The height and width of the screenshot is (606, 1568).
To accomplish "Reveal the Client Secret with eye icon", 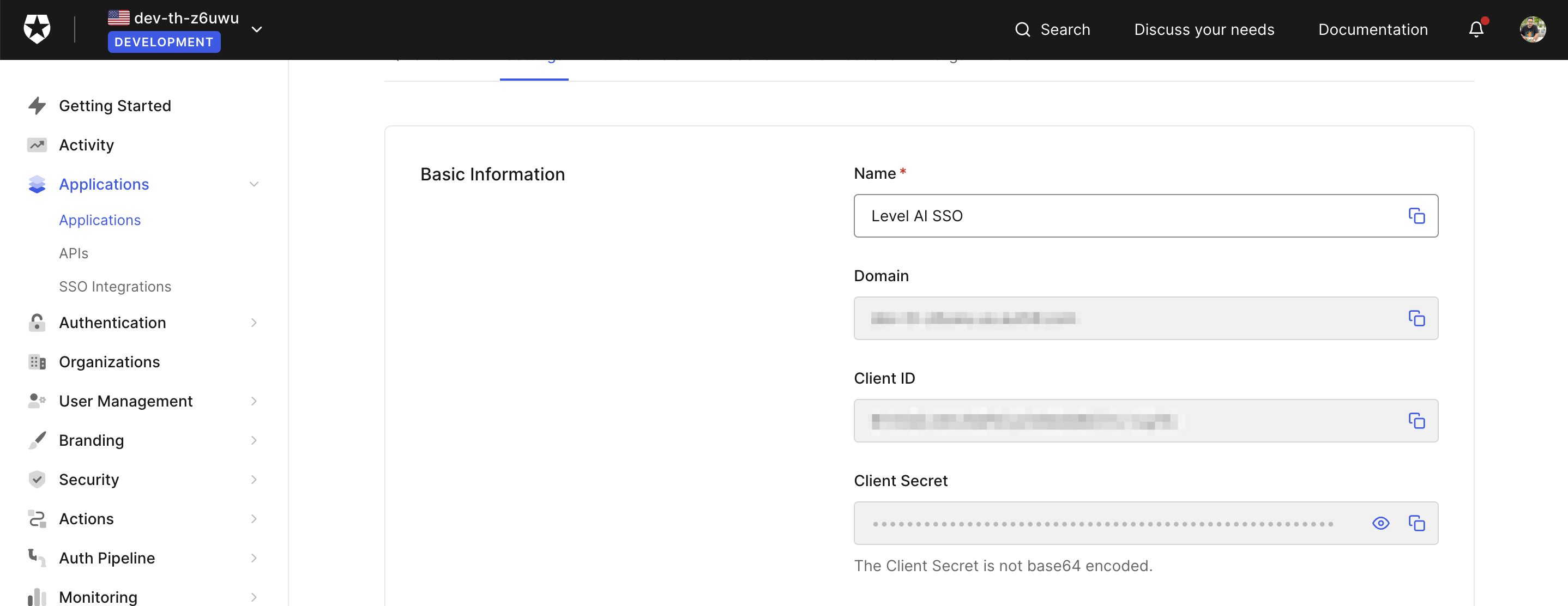I will [1380, 523].
